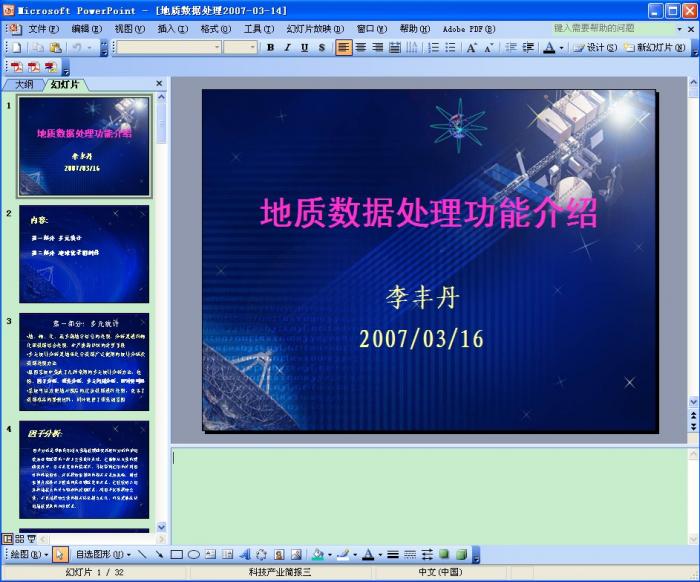Toggle italic text formatting
This screenshot has height=582, width=700.
[288, 47]
